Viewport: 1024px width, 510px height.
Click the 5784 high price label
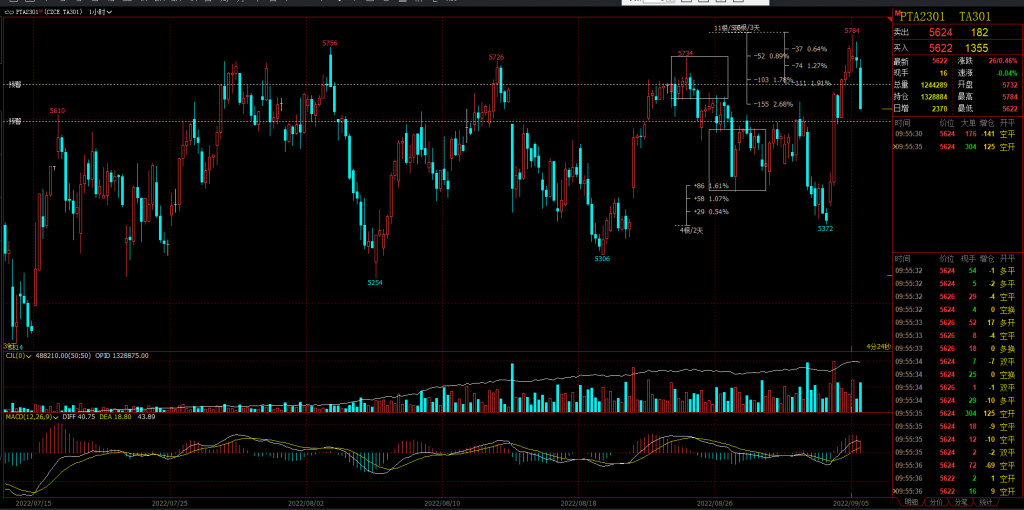(851, 31)
